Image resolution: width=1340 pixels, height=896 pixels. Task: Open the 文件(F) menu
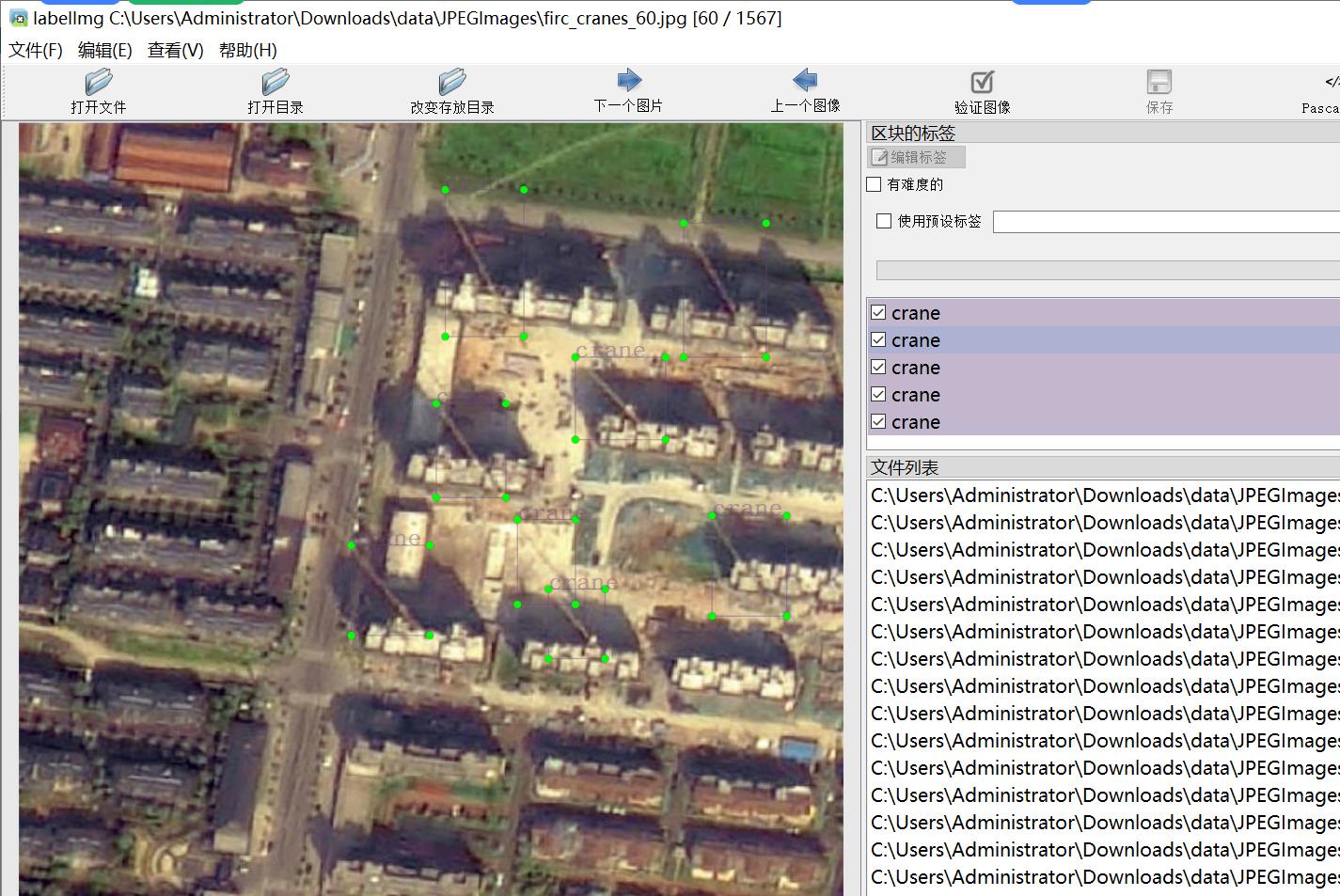(x=36, y=50)
